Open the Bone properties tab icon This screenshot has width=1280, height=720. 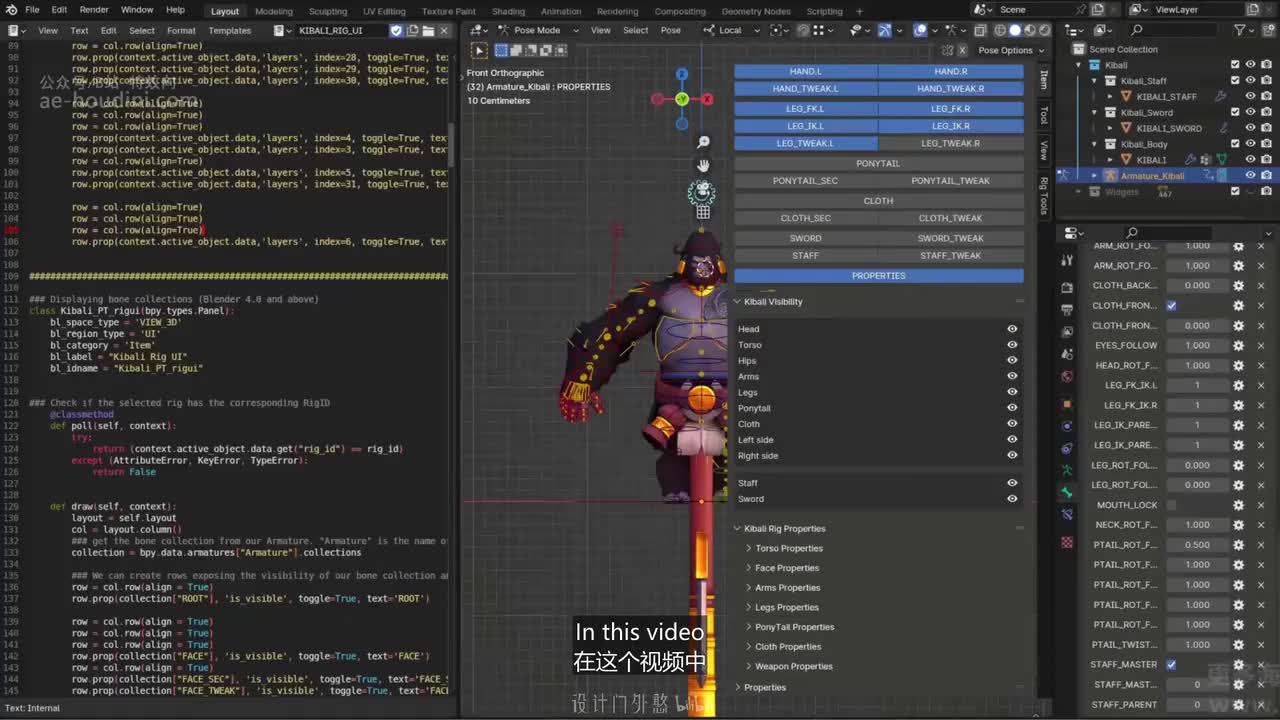[x=1067, y=492]
